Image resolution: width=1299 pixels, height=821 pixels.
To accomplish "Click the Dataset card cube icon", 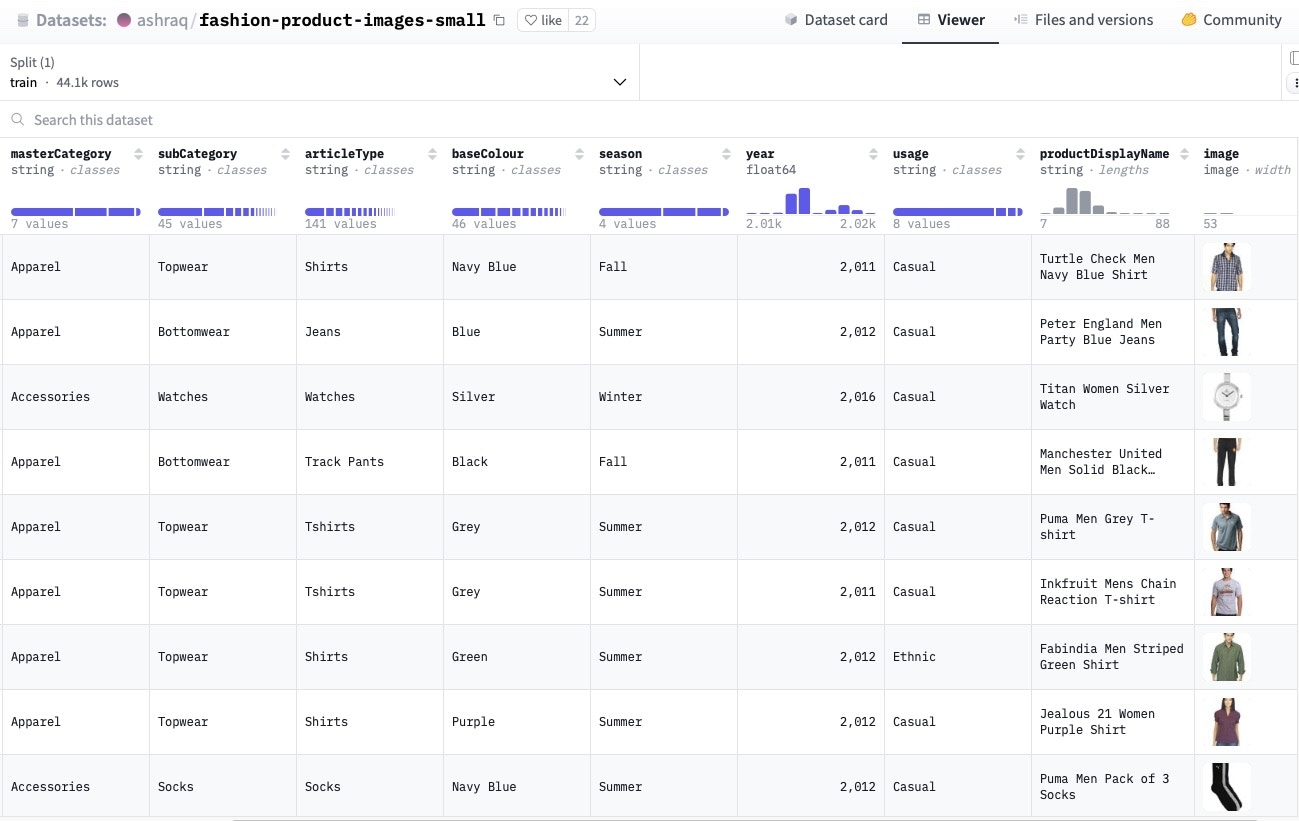I will coord(791,20).
